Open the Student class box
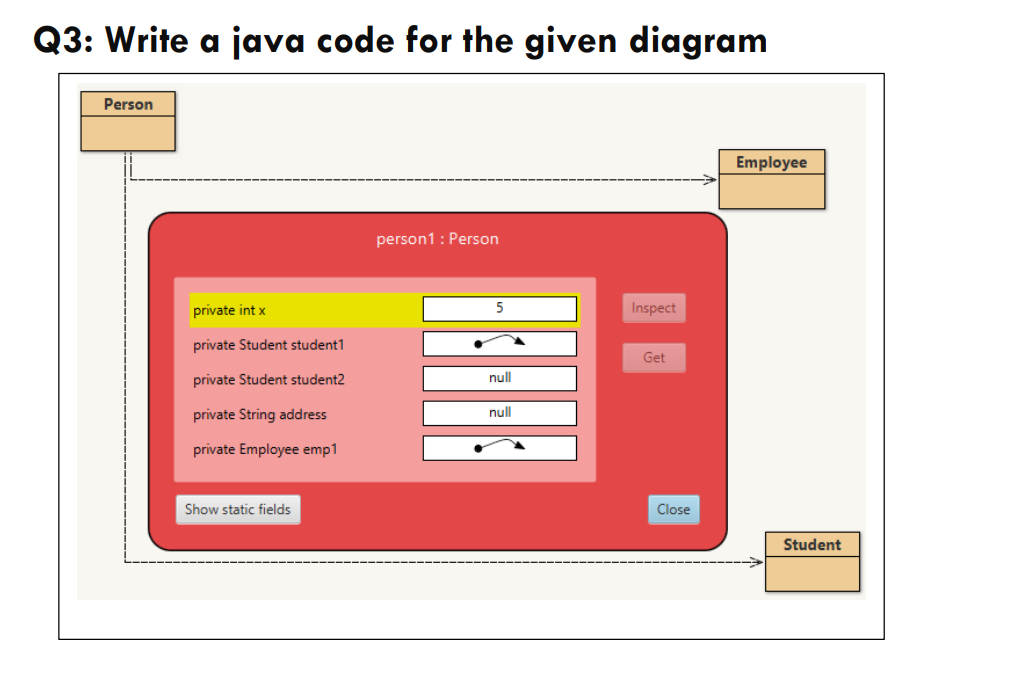Screen dimensions: 1022x685 coord(812,561)
